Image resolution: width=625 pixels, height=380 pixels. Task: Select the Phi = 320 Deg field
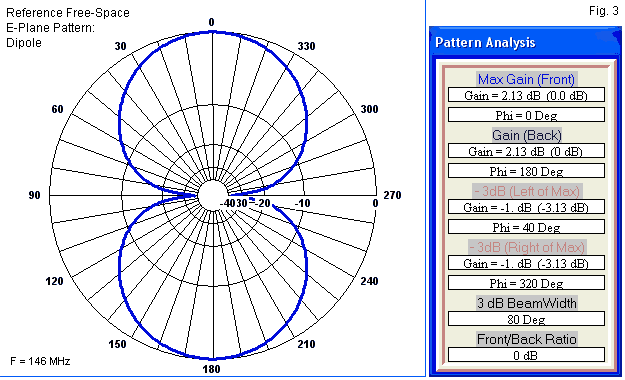point(526,283)
